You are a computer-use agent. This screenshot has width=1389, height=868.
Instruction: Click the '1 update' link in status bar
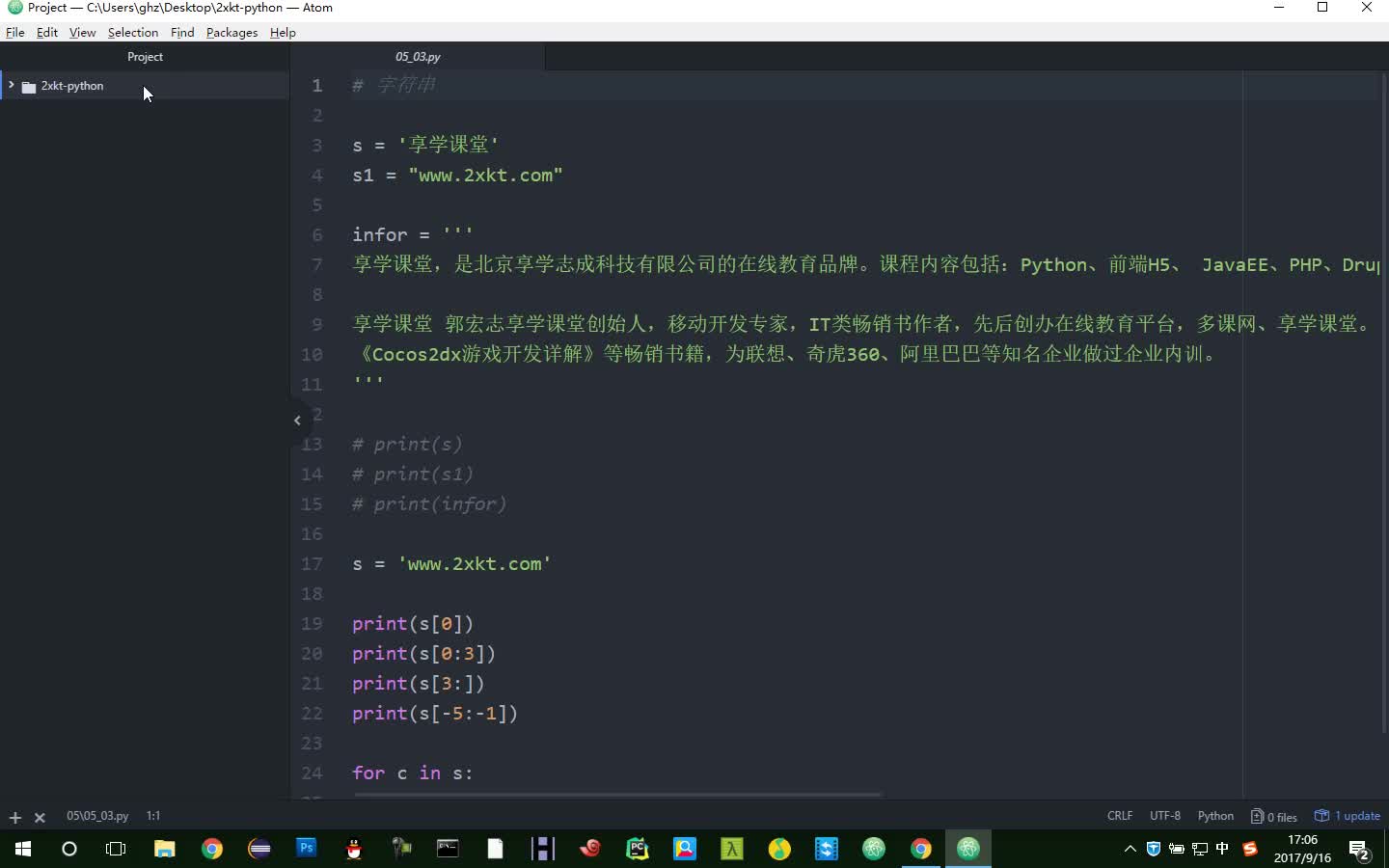1355,816
